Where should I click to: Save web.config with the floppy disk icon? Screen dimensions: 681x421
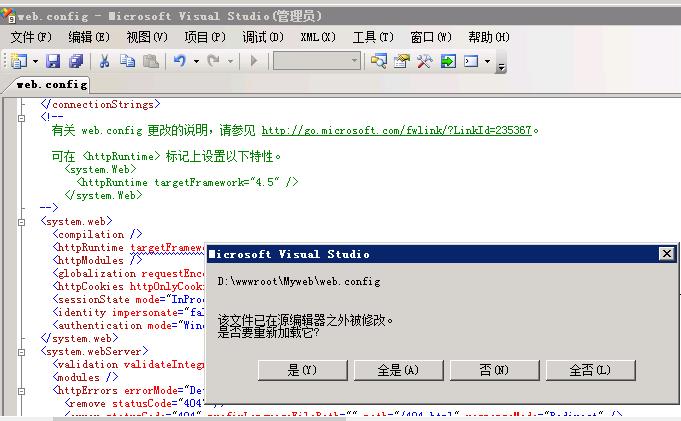53,61
